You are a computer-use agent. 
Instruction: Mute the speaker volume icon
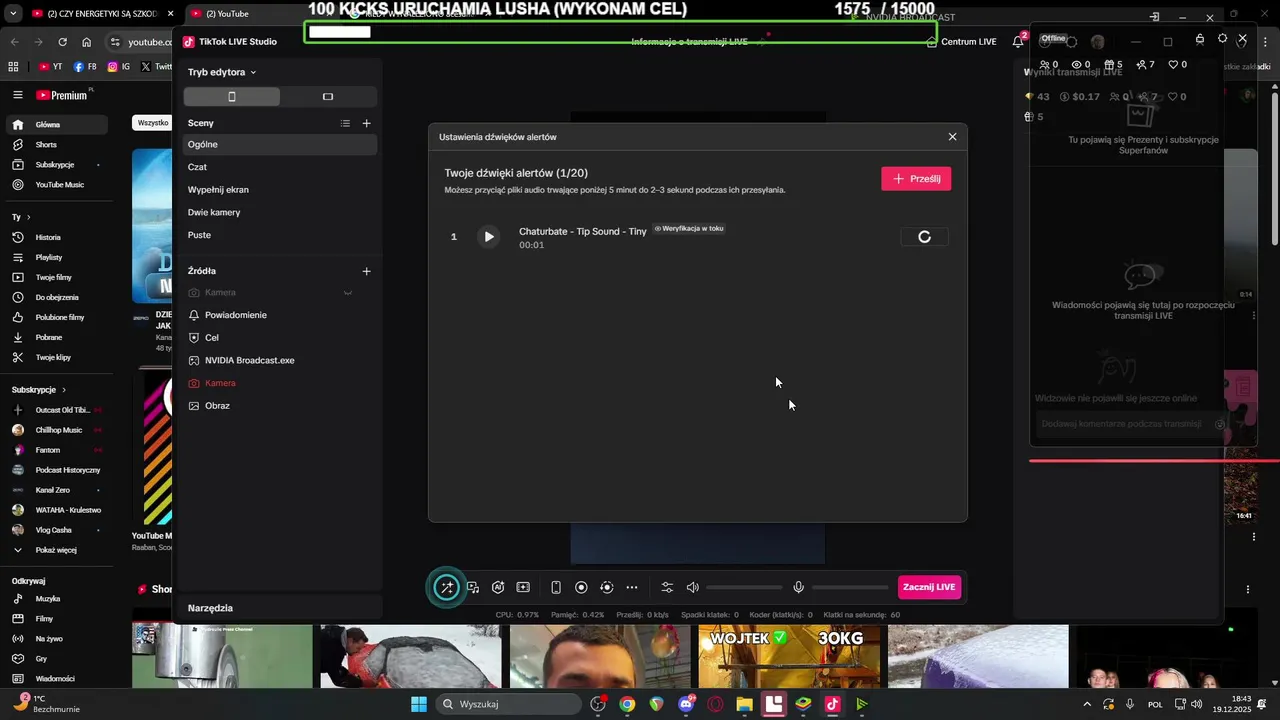pyautogui.click(x=692, y=587)
